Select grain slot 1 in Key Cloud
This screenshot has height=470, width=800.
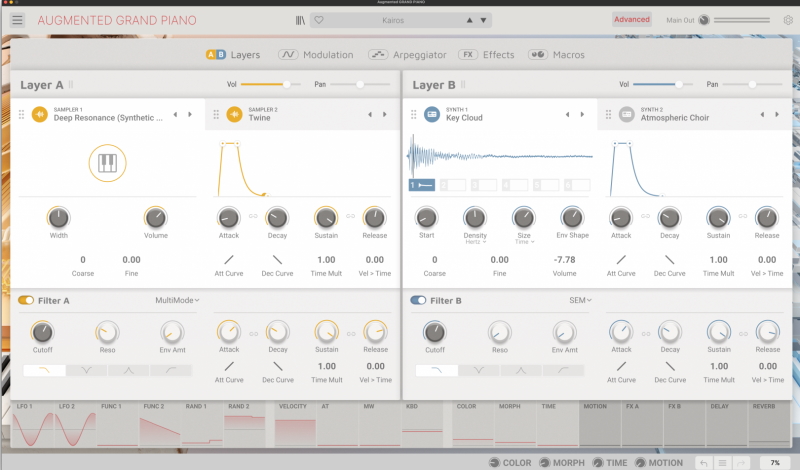422,185
